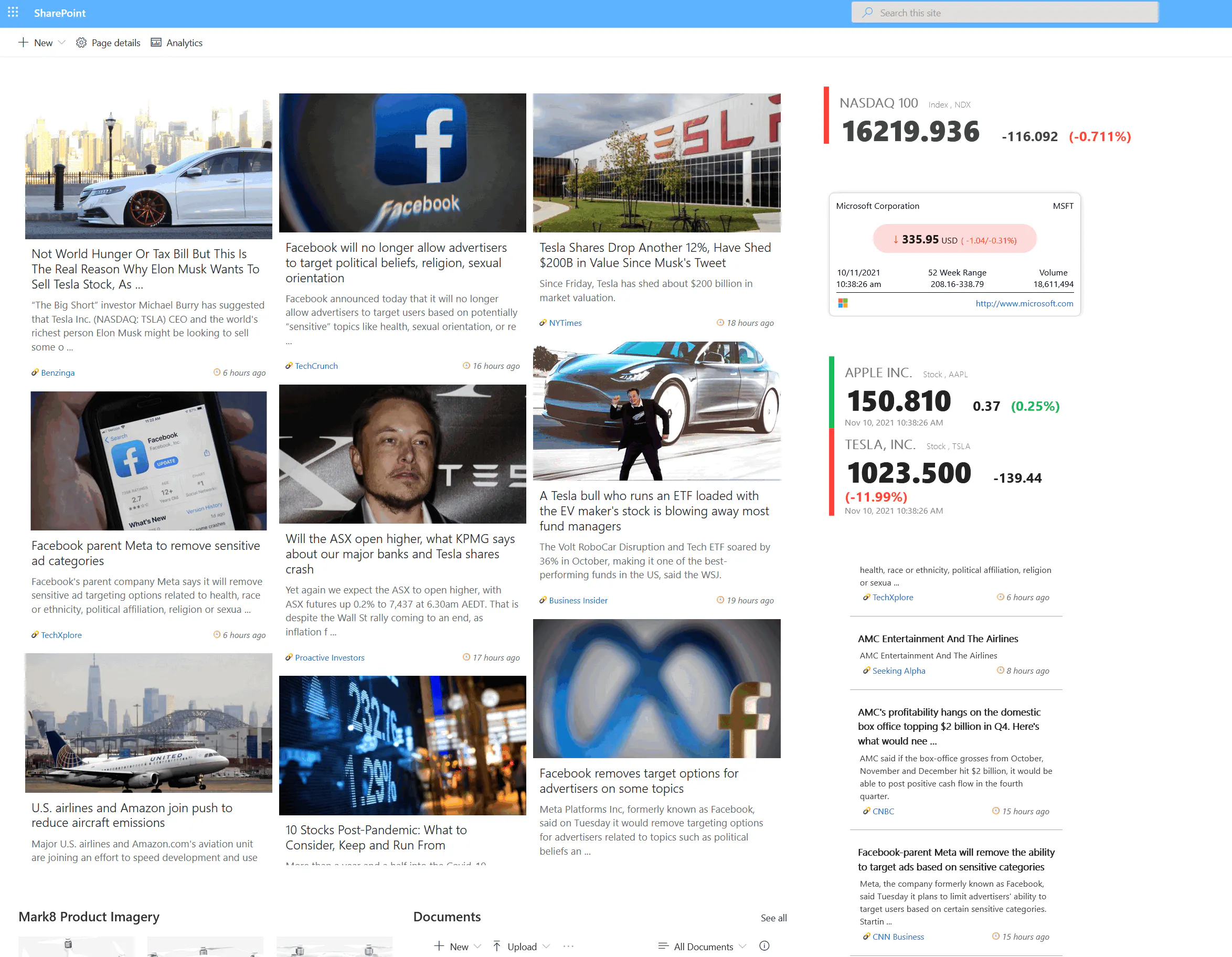
Task: Click the All Documents view lines icon
Action: 663,947
